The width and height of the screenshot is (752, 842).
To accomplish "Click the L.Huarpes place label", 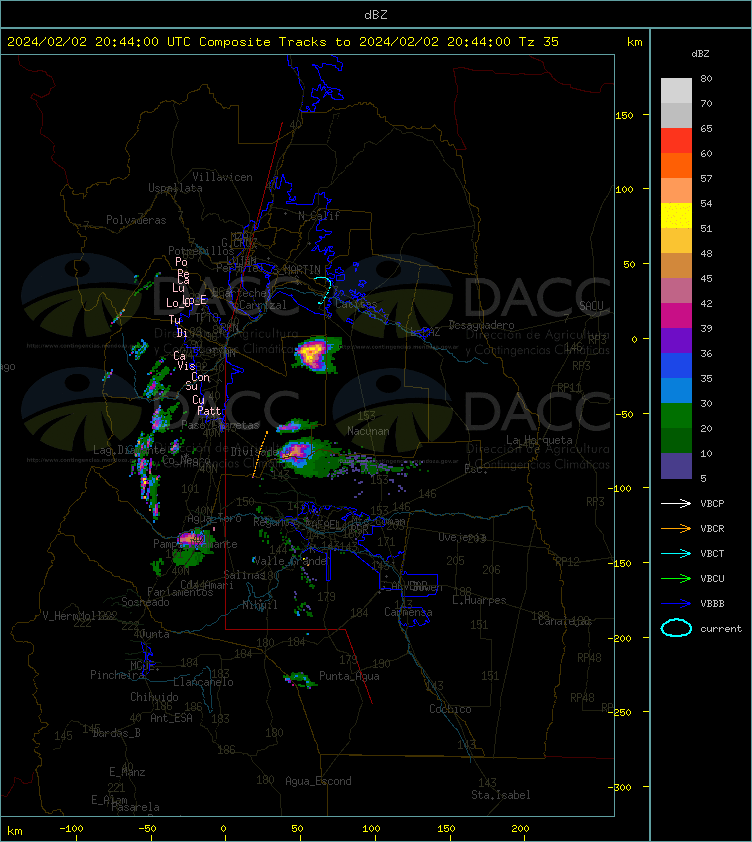I will coord(479,600).
